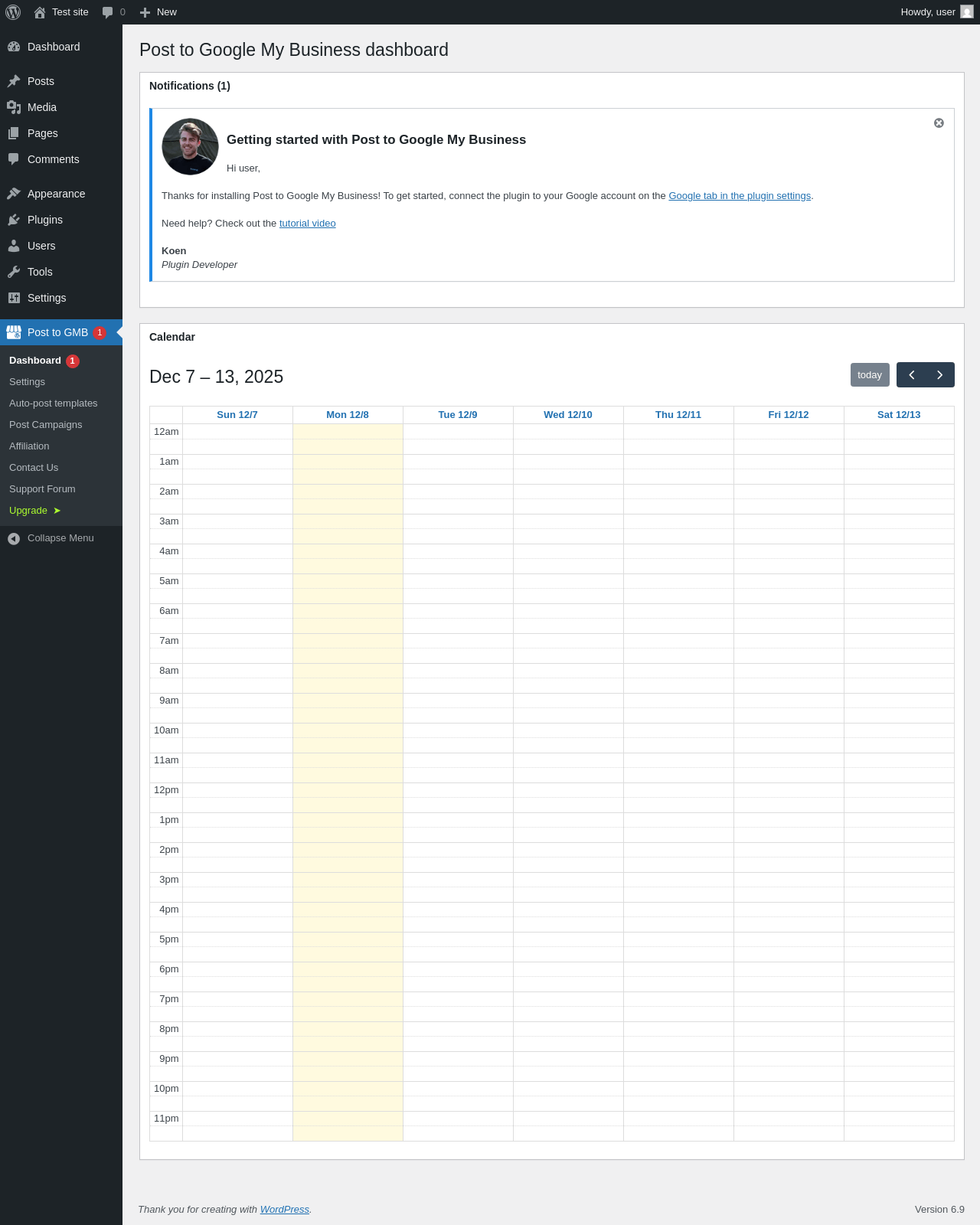The height and width of the screenshot is (1225, 980).
Task: Click the 12pm time label
Action: (166, 790)
